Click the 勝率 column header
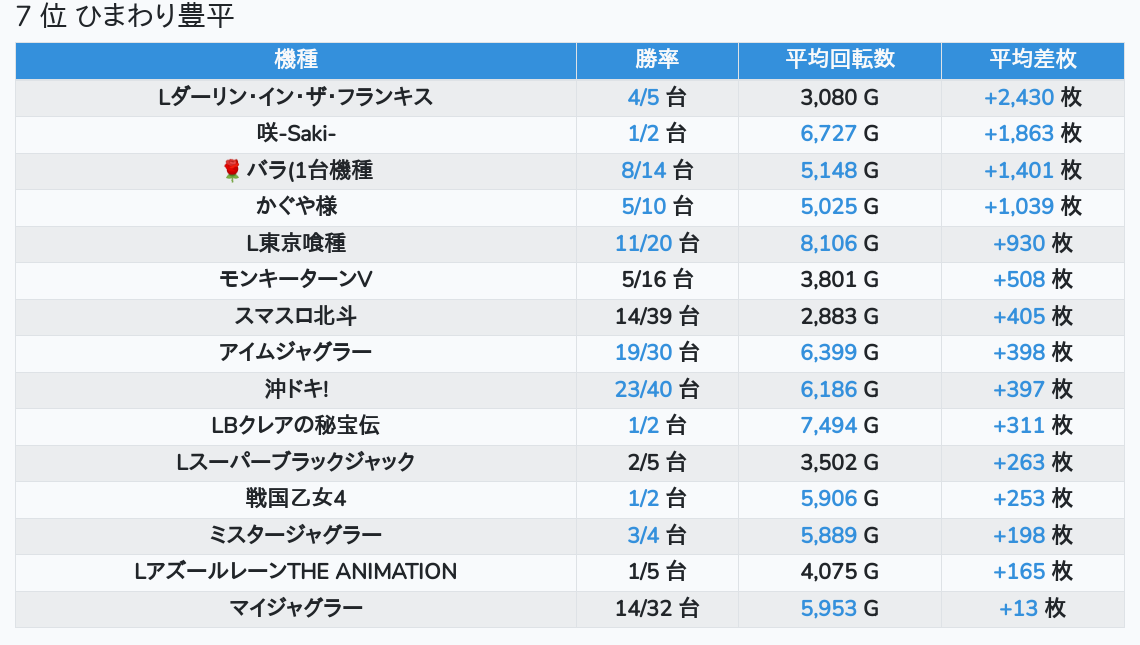This screenshot has width=1140, height=645. click(x=657, y=59)
